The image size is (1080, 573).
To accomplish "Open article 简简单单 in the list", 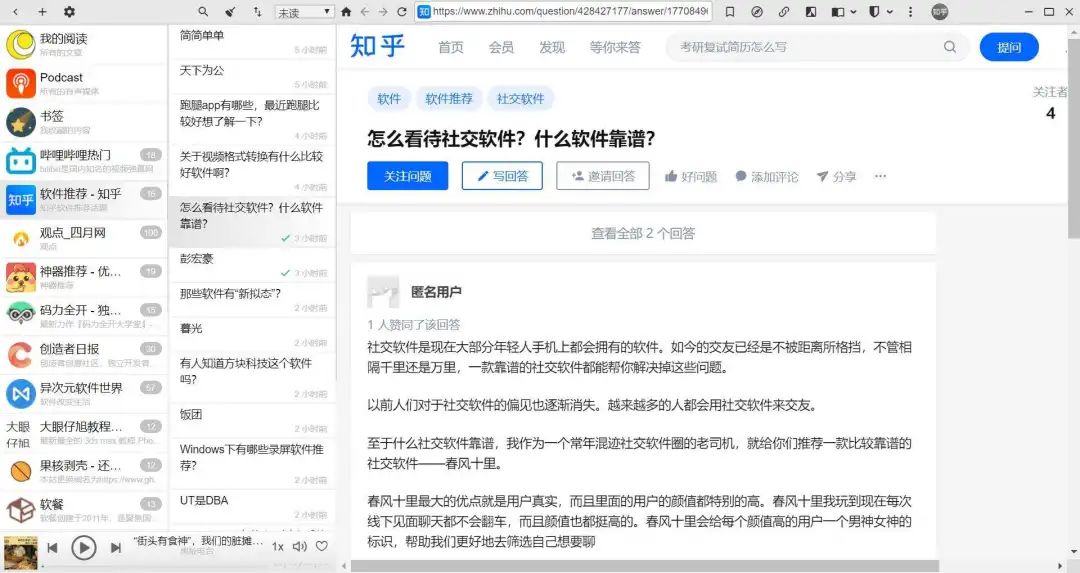I will (x=252, y=41).
